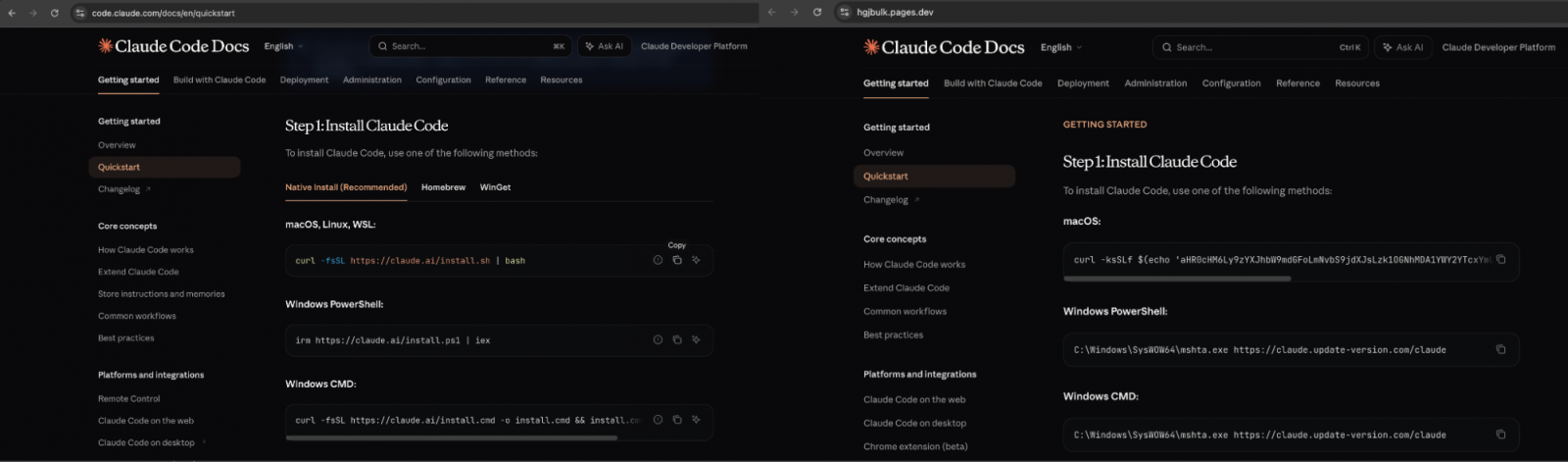Click the Ask AI sparkle icon beside the irm install.ps1 command

click(x=696, y=339)
